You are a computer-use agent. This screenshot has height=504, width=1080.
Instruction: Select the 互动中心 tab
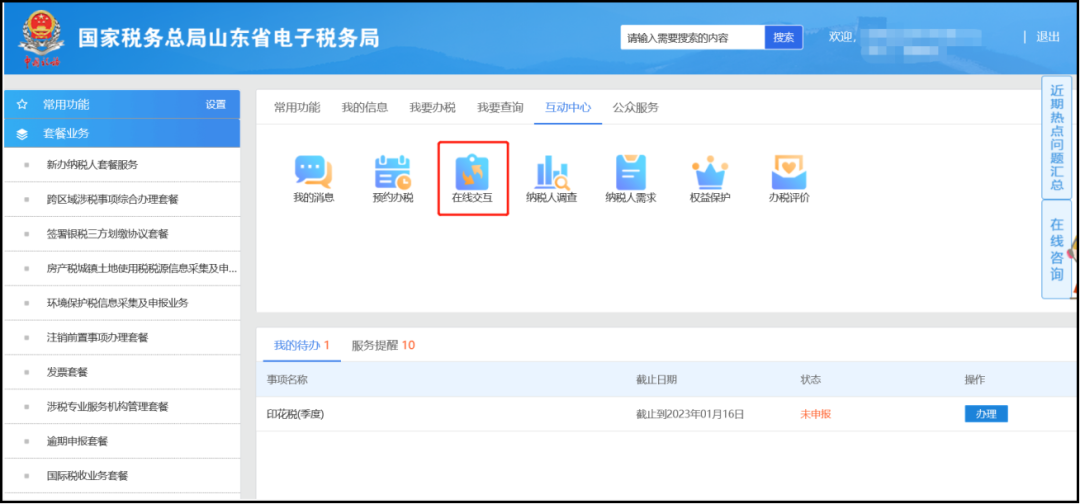568,107
